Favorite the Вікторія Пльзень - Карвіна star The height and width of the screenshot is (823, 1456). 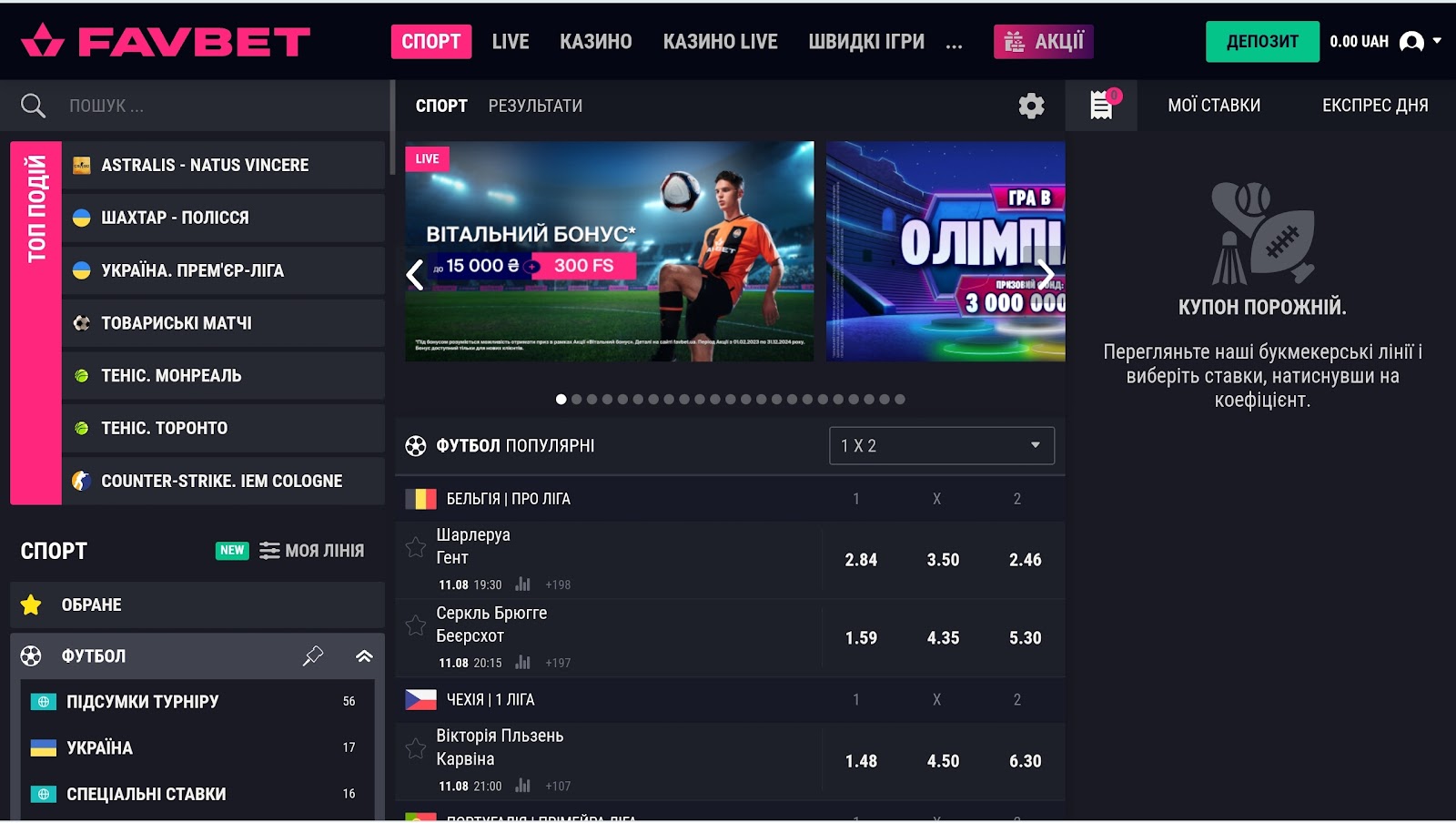[416, 748]
